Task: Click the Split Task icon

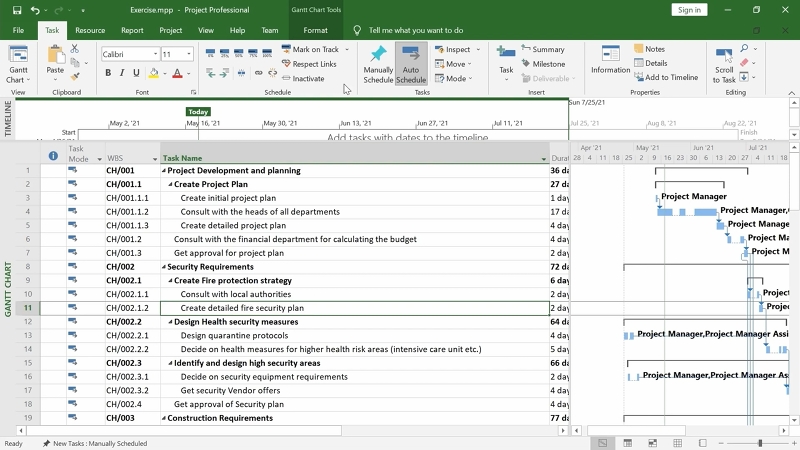Action: (x=241, y=73)
